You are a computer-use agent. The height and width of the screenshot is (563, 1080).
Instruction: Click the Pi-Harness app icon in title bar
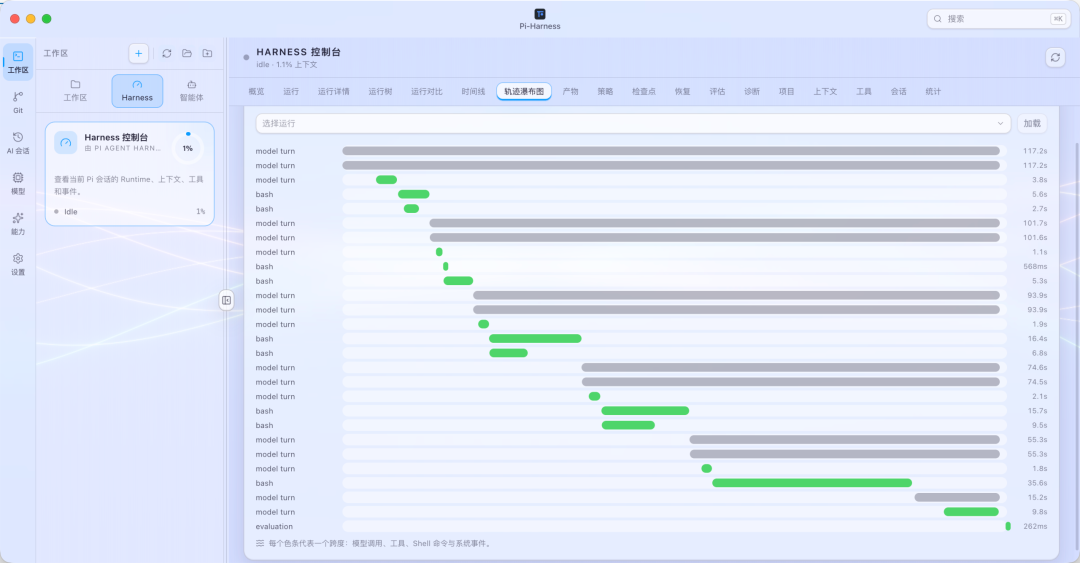pyautogui.click(x=540, y=14)
